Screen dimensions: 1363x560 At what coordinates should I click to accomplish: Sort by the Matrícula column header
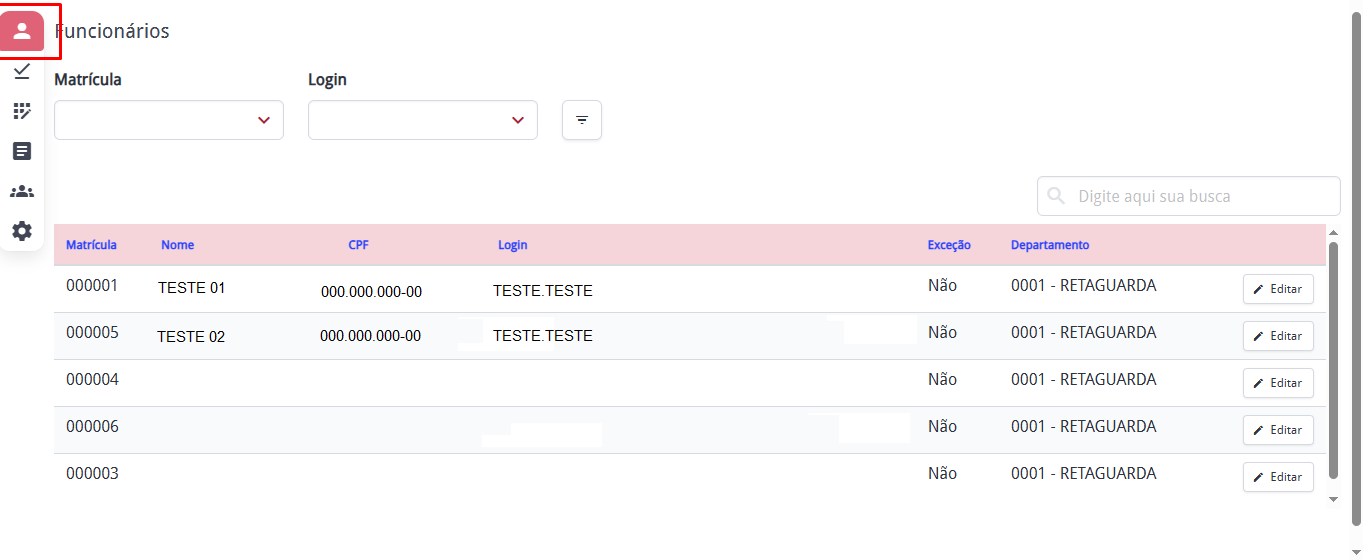coord(91,245)
